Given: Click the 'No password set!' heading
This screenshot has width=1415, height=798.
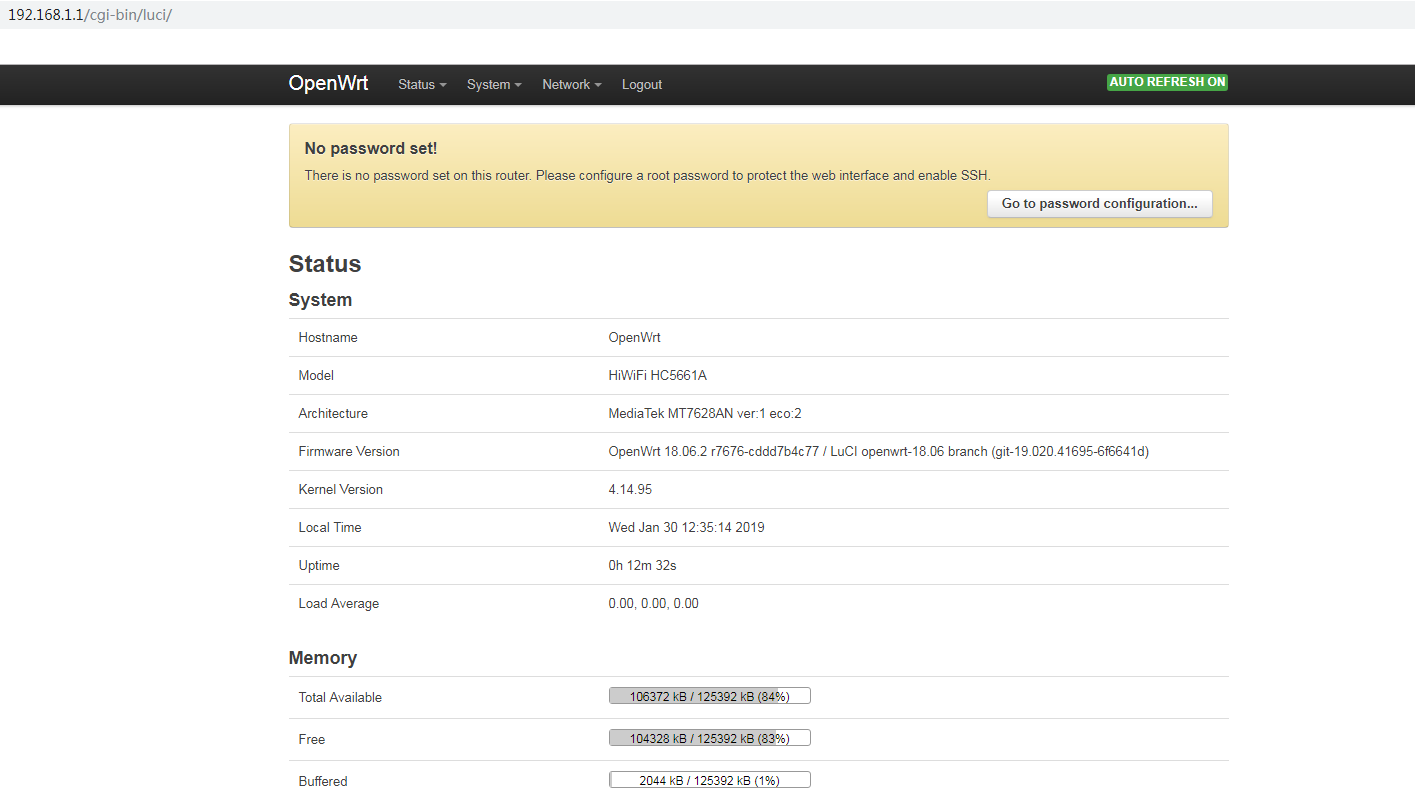Looking at the screenshot, I should pyautogui.click(x=371, y=149).
